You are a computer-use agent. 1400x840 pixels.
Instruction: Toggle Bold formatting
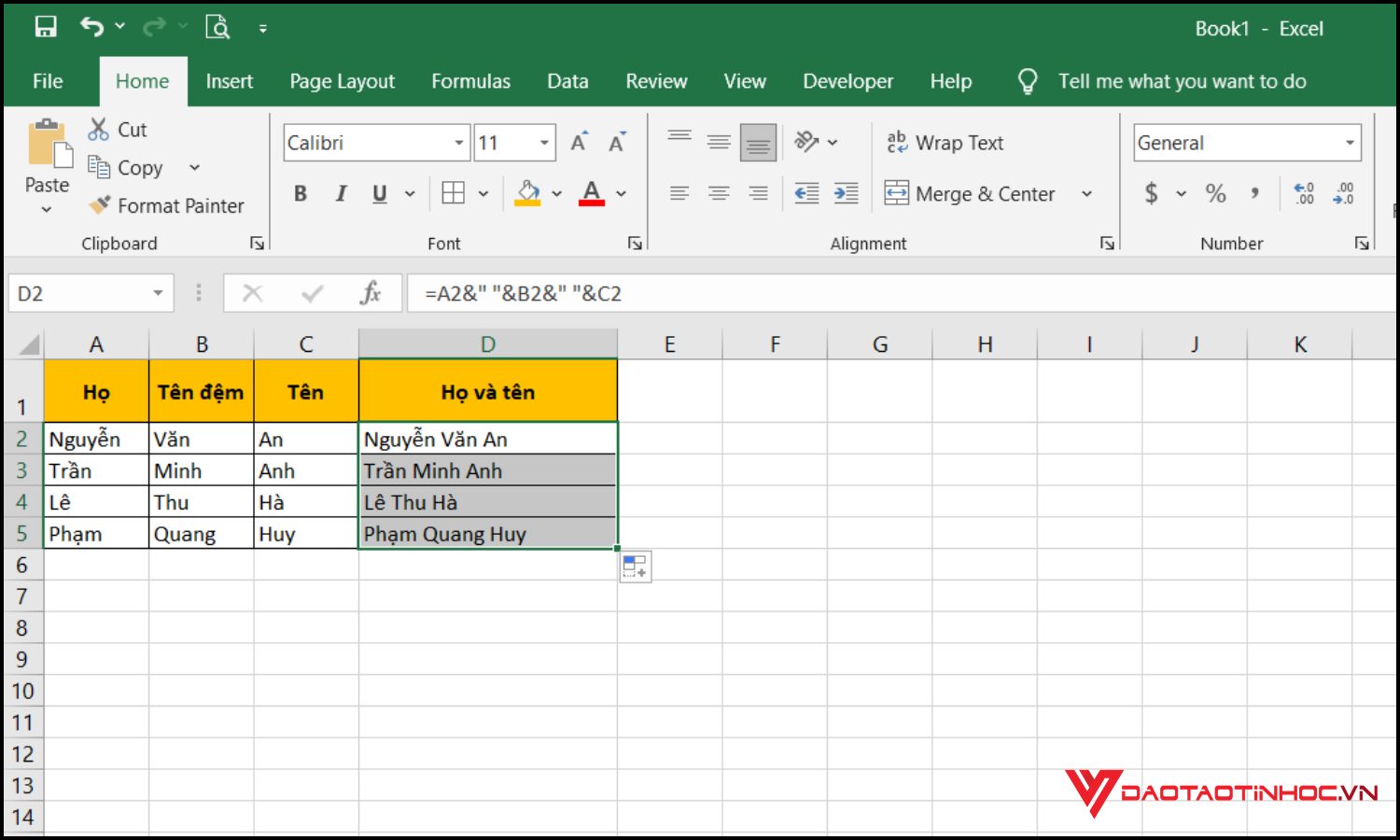point(300,193)
